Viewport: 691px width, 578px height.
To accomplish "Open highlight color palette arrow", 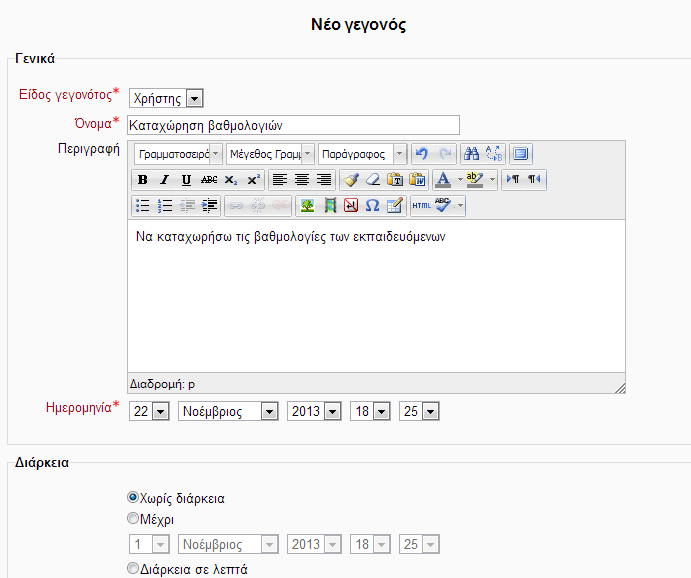I will coord(492,180).
